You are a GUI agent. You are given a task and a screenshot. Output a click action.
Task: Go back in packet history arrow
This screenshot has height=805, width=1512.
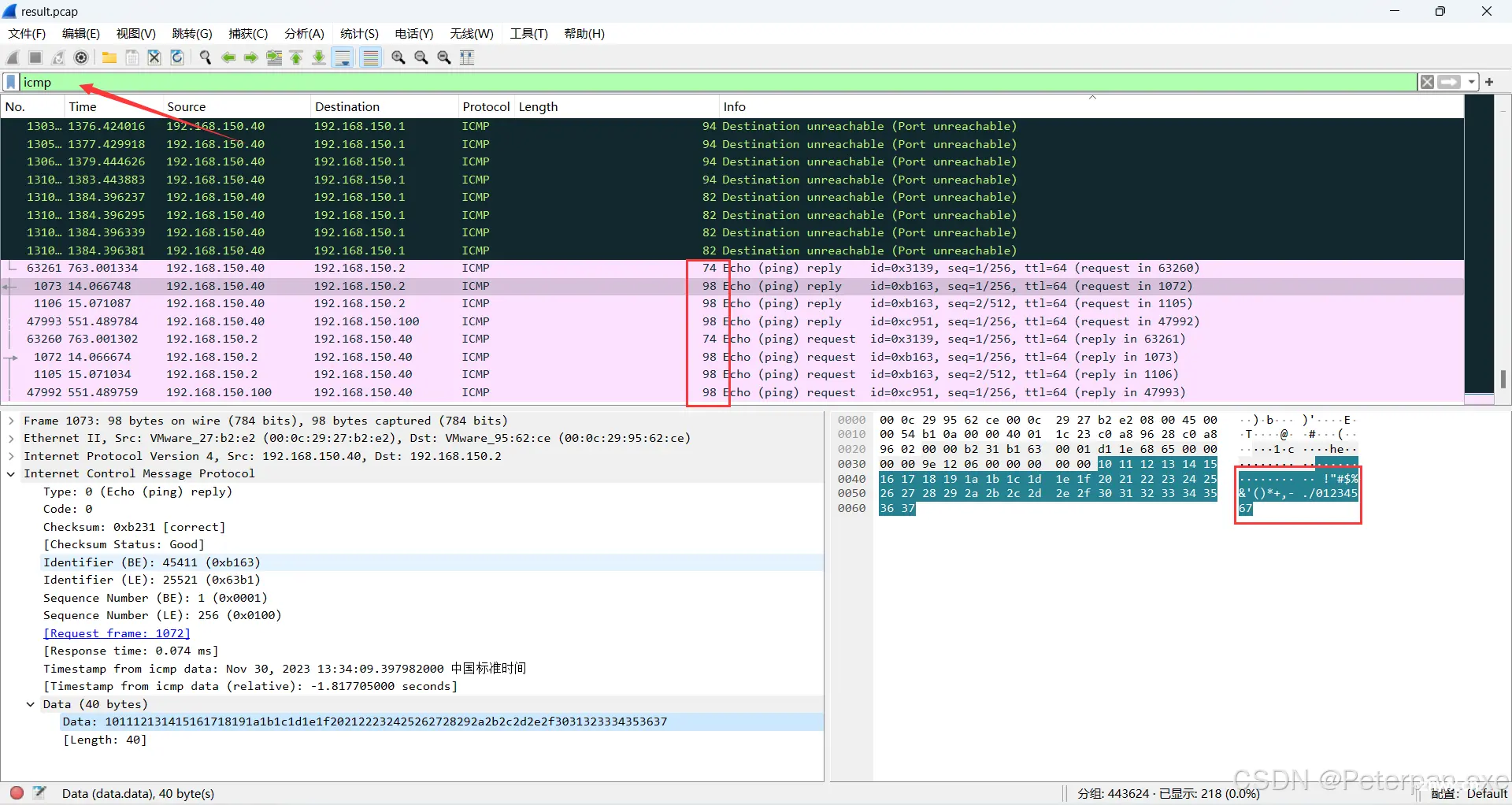coord(228,57)
